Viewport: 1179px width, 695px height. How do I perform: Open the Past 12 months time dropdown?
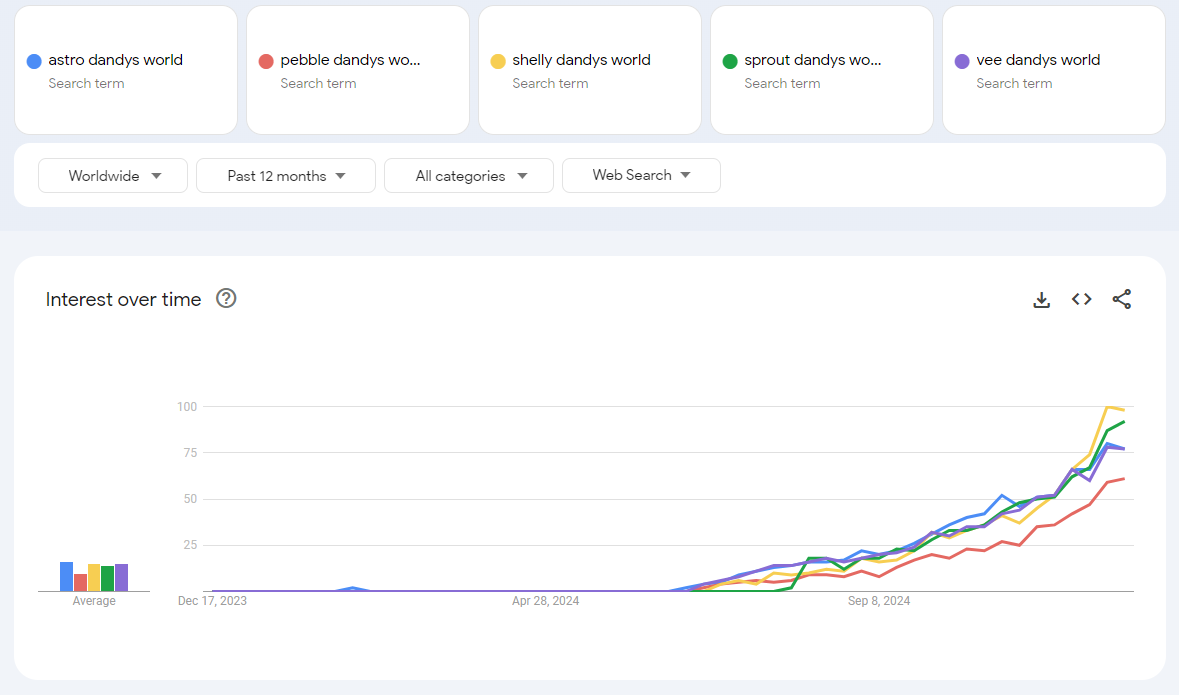click(285, 175)
